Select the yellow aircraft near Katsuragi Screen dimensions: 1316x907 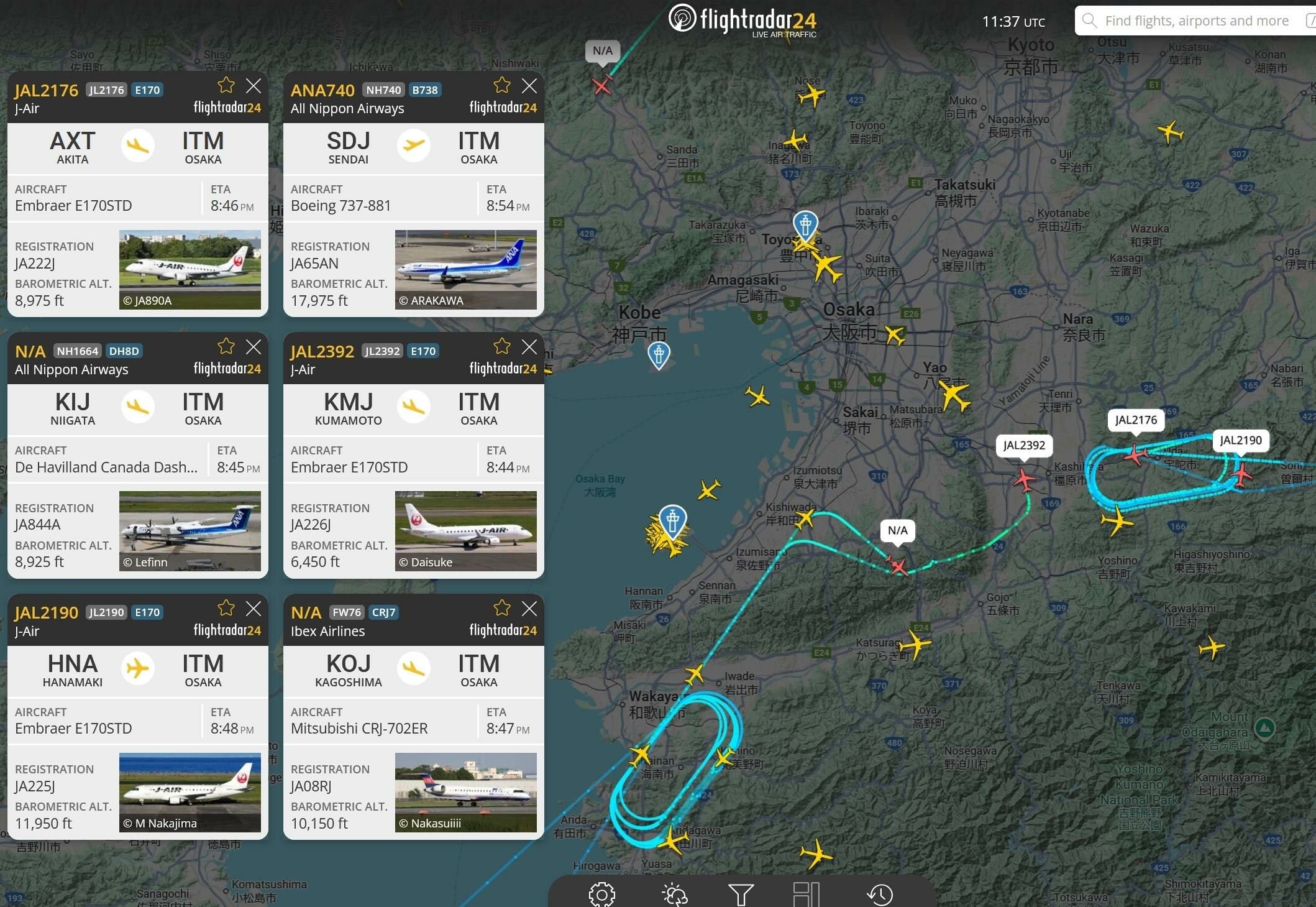[915, 644]
